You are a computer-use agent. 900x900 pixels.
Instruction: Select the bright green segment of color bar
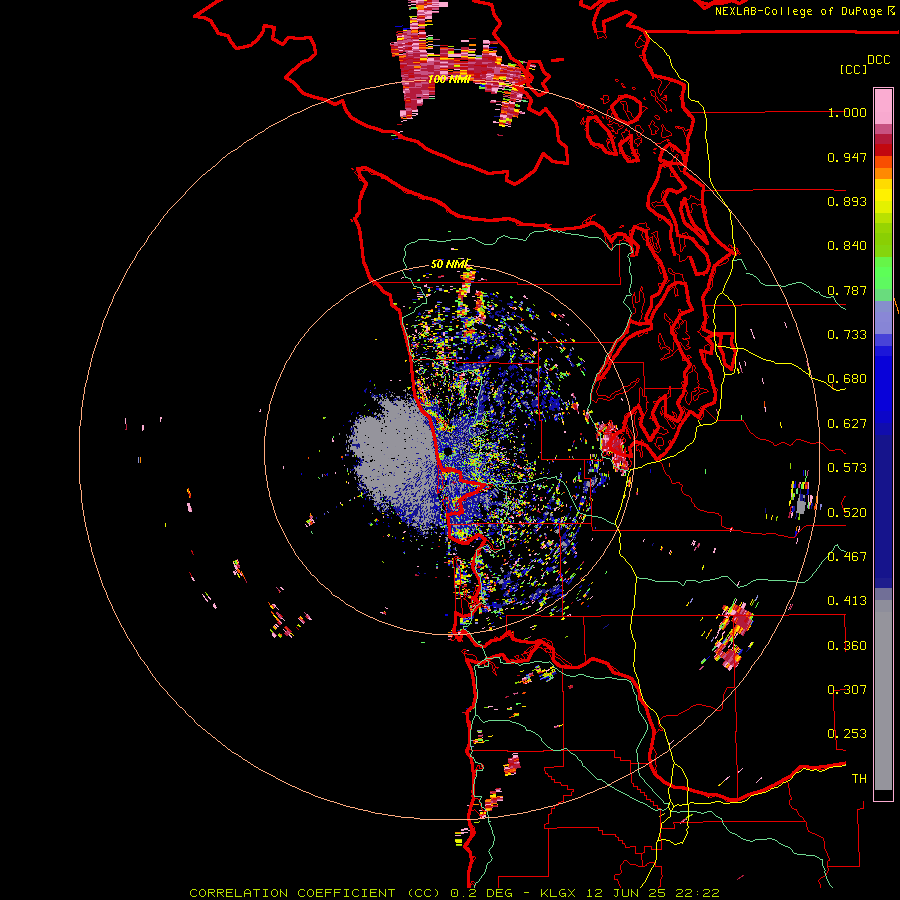(x=883, y=273)
